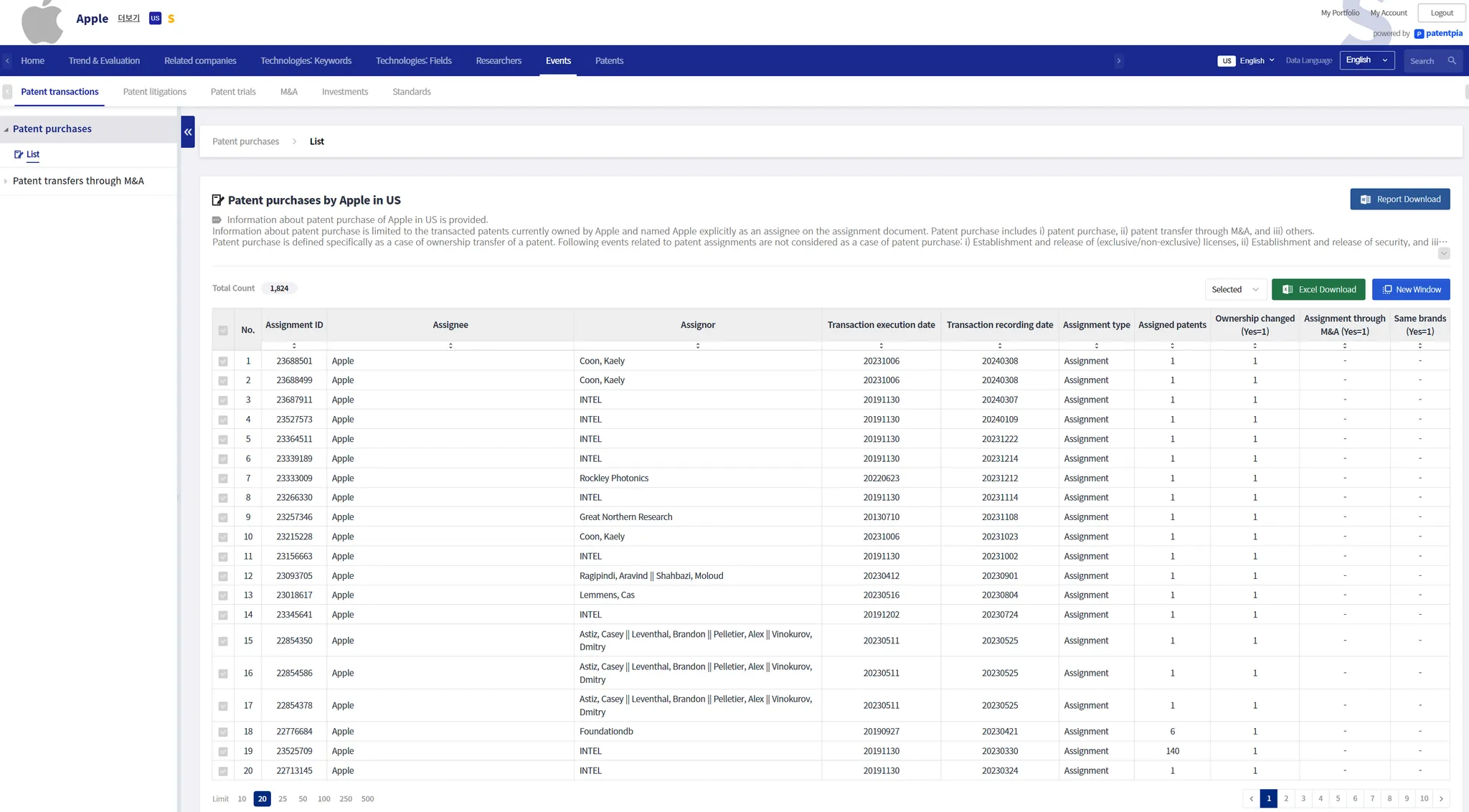The image size is (1469, 812).
Task: Sort by Assignor column arrows
Action: tap(697, 346)
